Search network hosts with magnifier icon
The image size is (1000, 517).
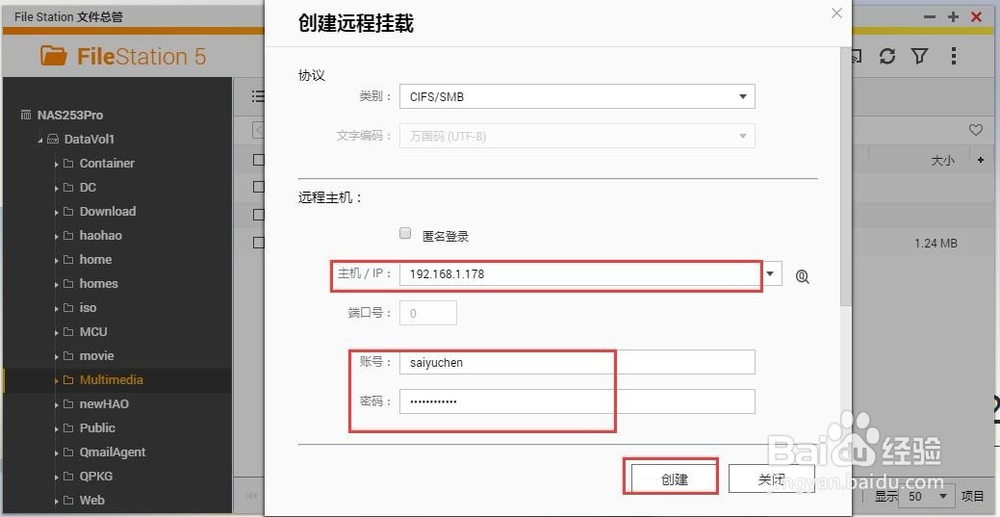[x=802, y=277]
